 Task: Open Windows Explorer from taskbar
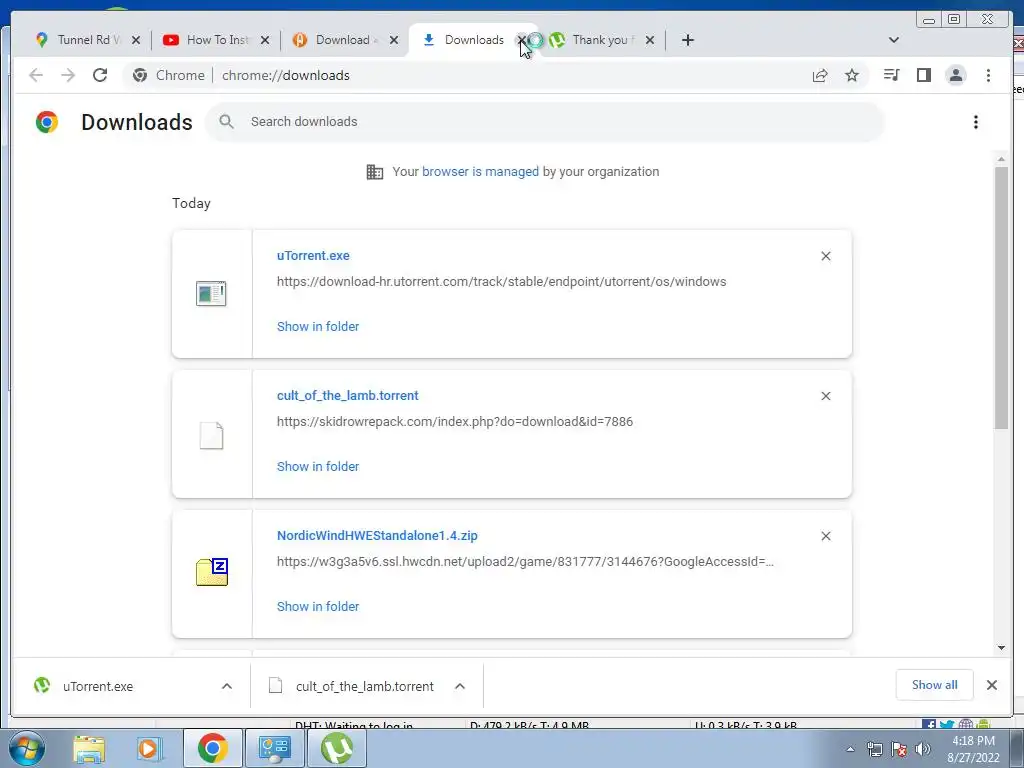click(89, 748)
